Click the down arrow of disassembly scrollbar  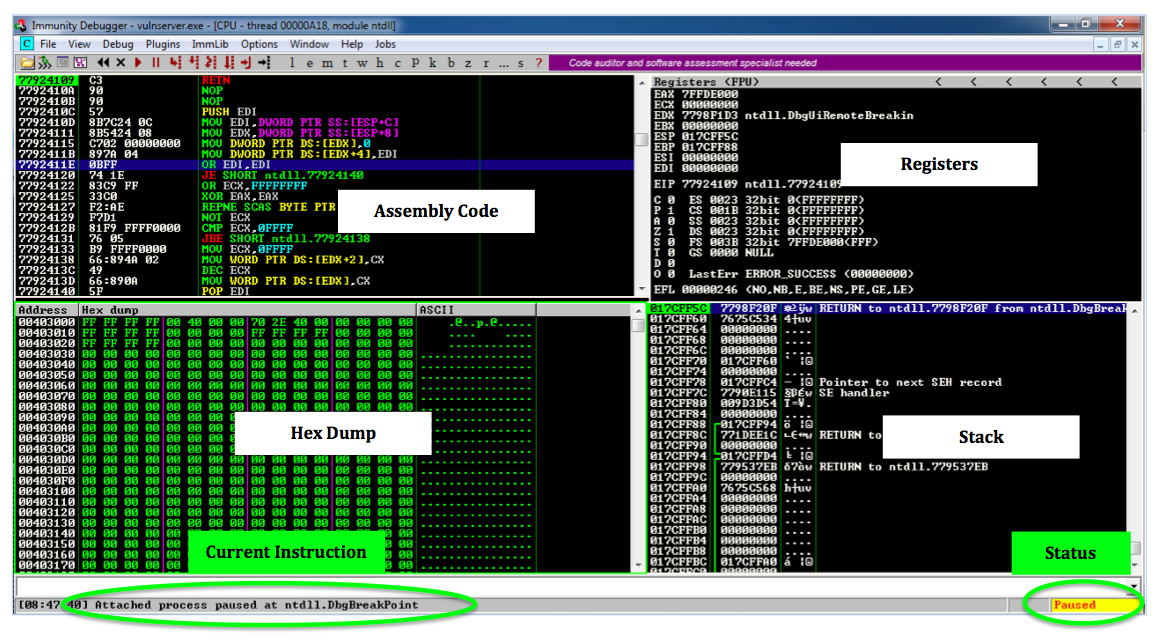pos(641,290)
